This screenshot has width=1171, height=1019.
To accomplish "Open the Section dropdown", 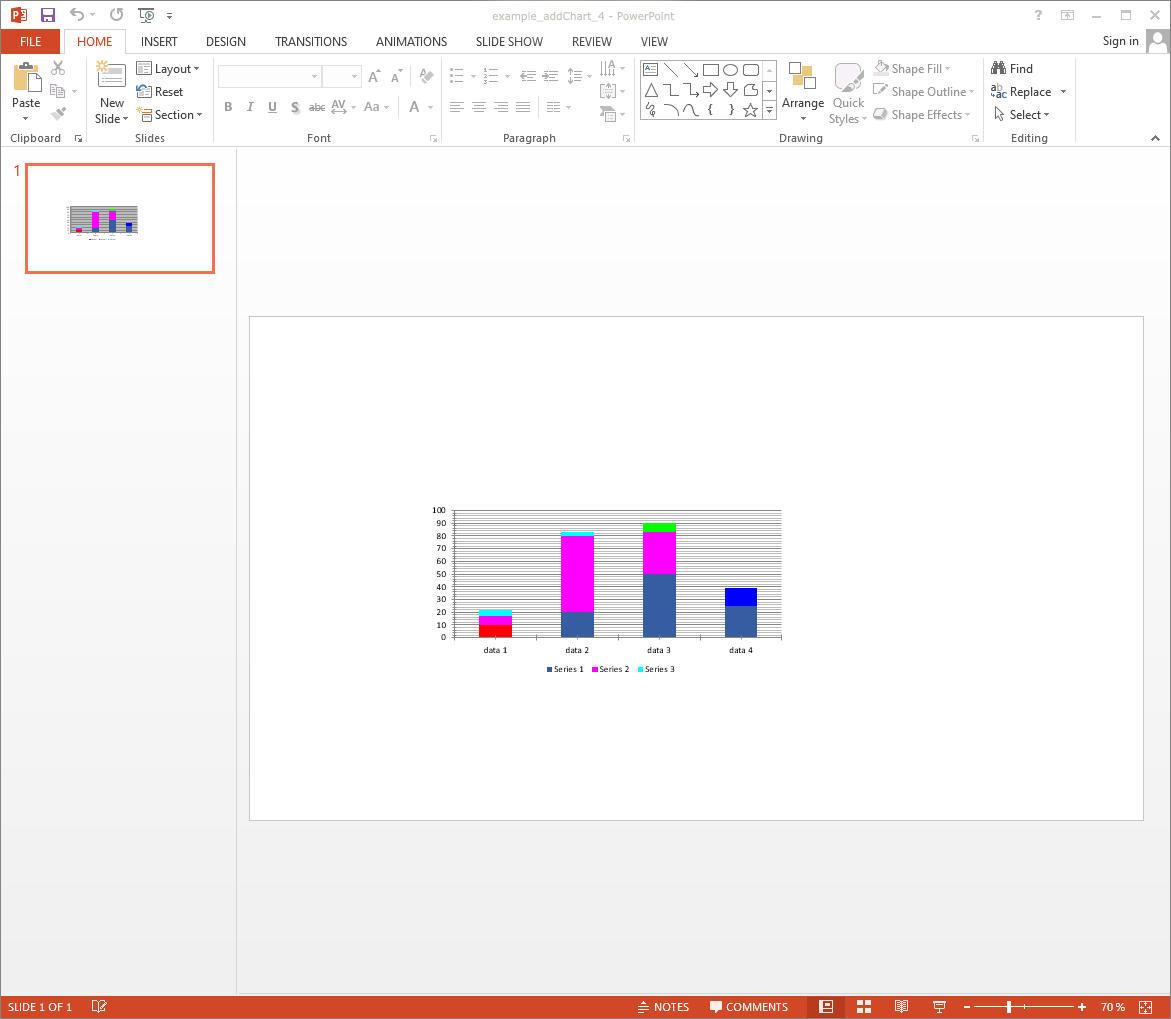I will pyautogui.click(x=170, y=115).
